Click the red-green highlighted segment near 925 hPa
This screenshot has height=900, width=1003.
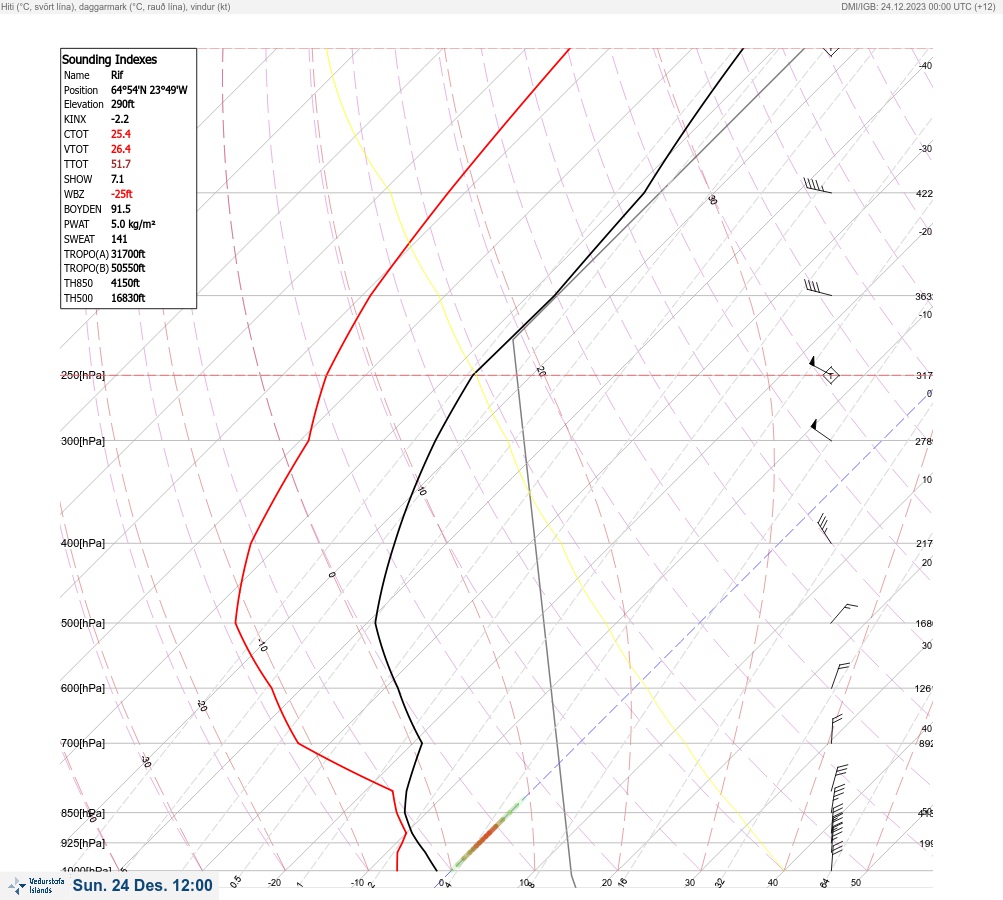487,833
